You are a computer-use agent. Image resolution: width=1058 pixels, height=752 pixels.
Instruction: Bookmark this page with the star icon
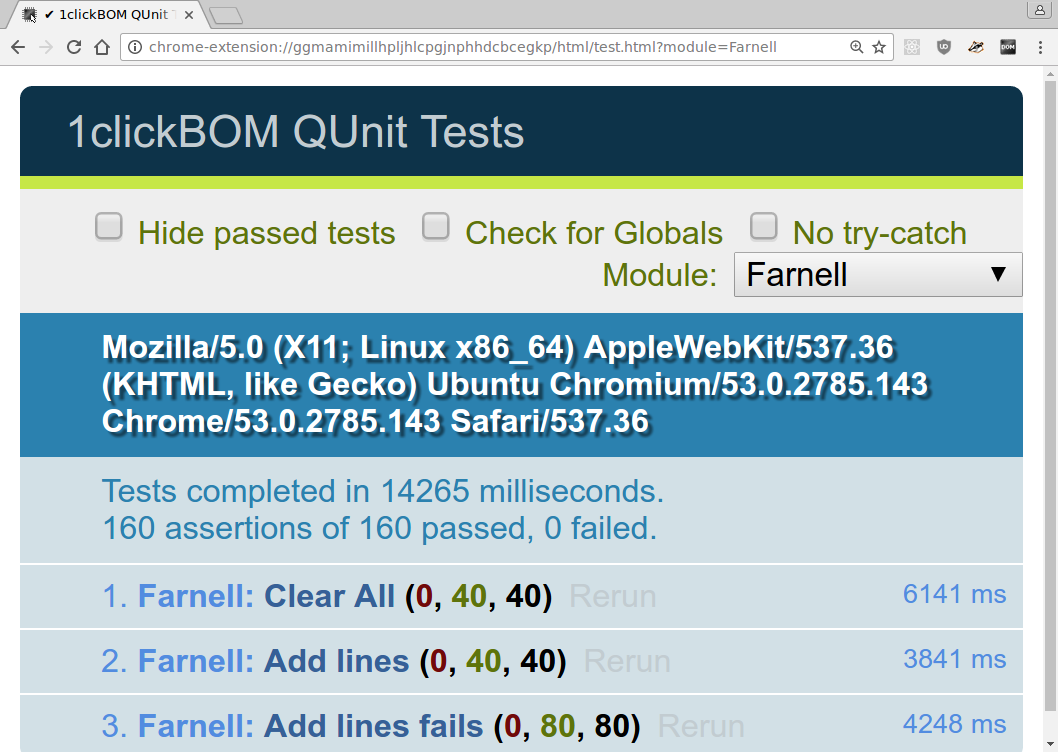click(879, 47)
